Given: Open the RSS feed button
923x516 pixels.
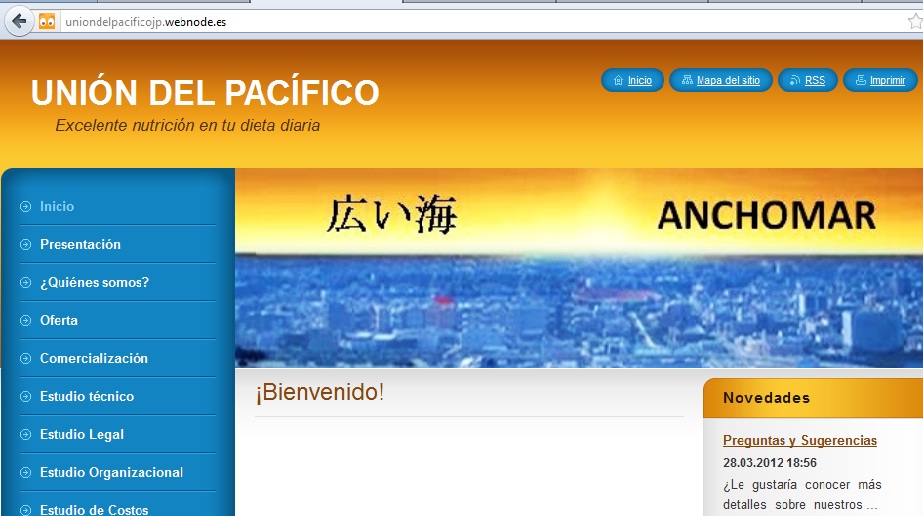Looking at the screenshot, I should pyautogui.click(x=807, y=80).
